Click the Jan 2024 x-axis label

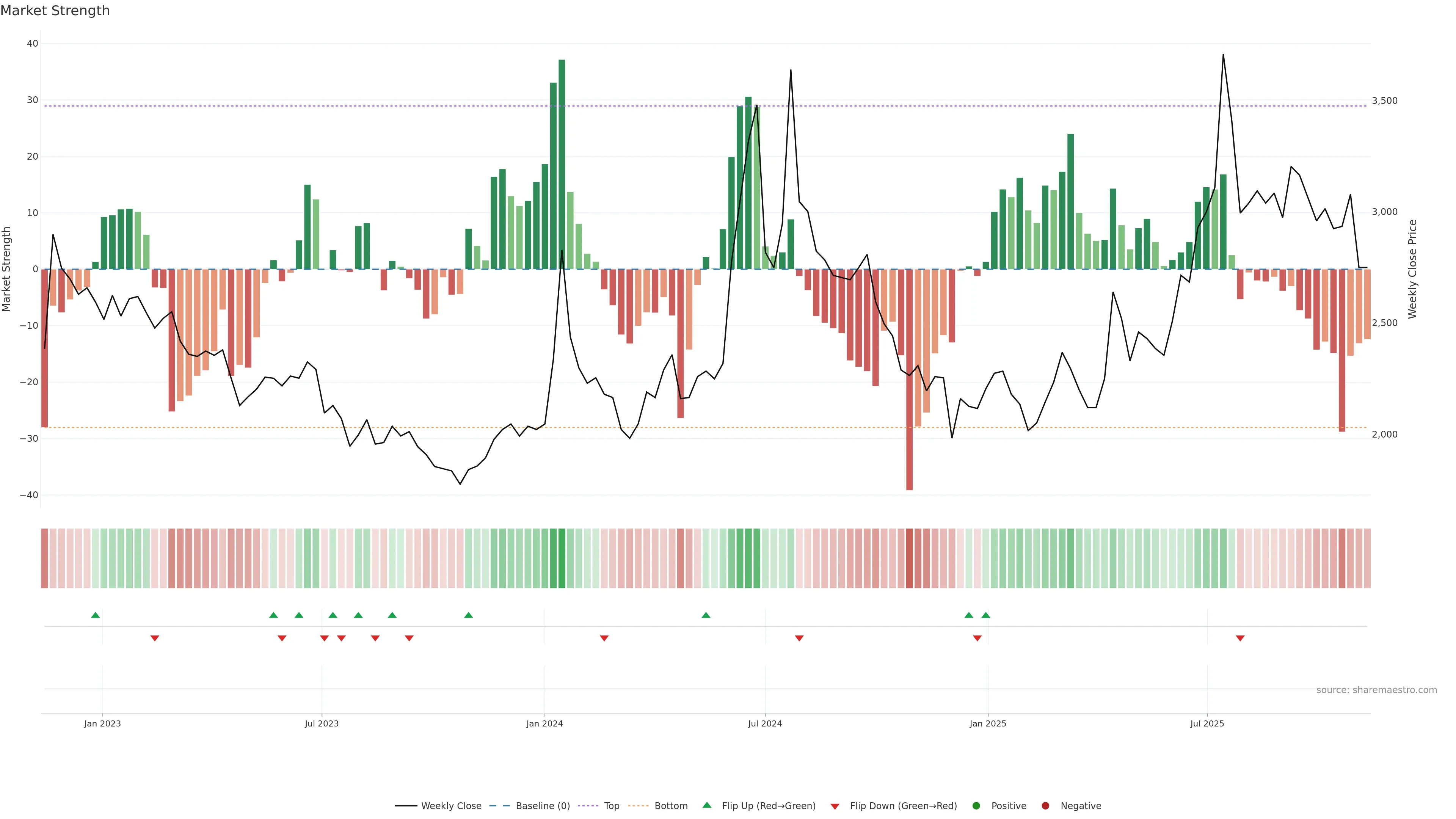(544, 723)
